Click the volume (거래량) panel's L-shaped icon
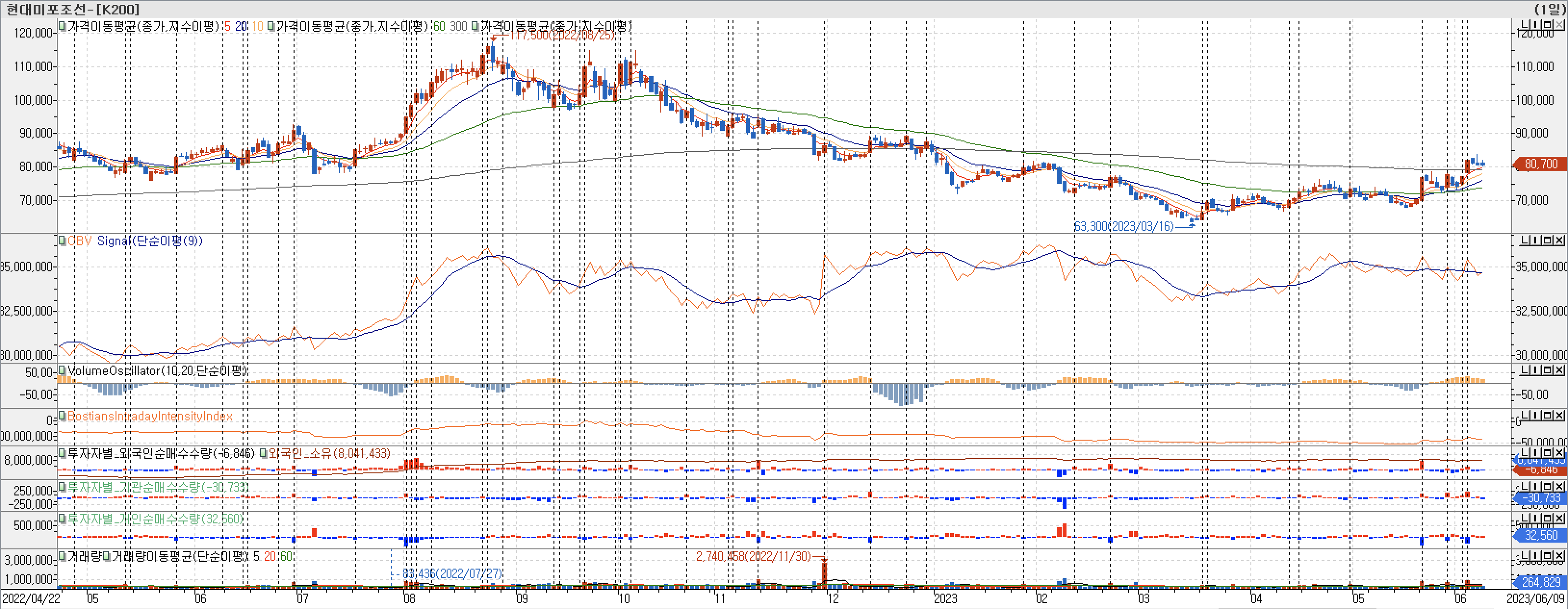Image resolution: width=1568 pixels, height=609 pixels. tap(1525, 557)
